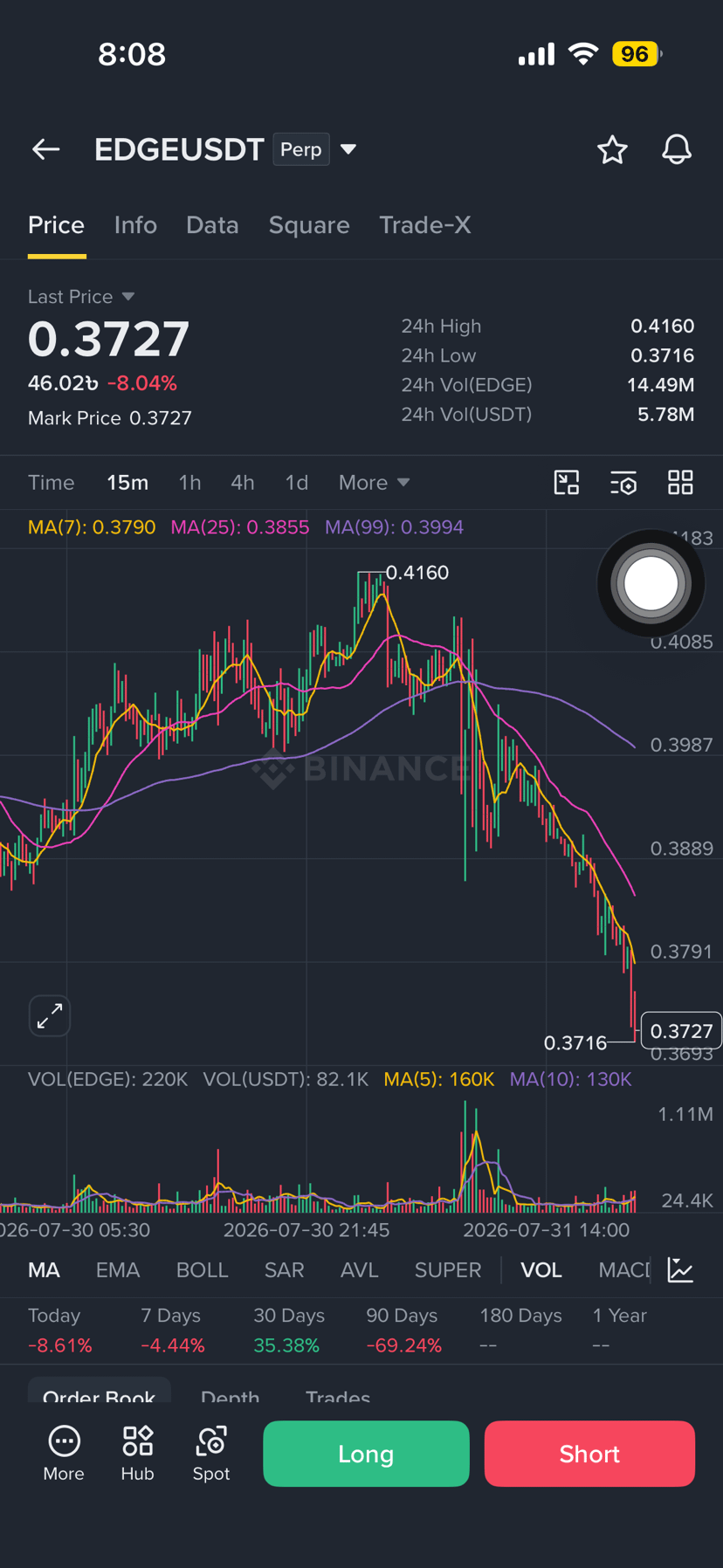The image size is (723, 1568).
Task: Select the 15m chart interval
Action: tap(127, 483)
